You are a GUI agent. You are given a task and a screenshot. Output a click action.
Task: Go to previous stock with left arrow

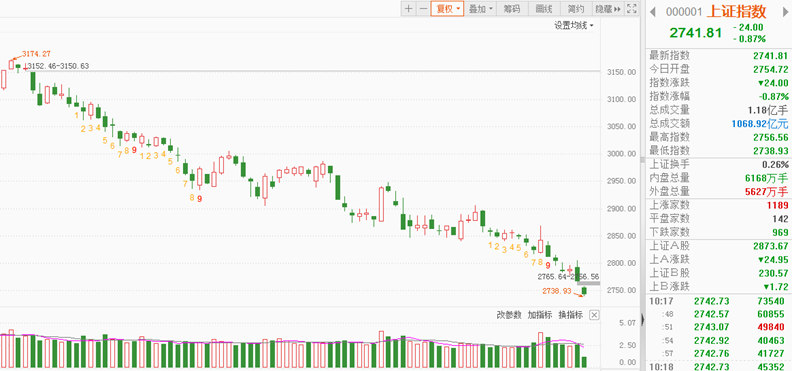652,12
